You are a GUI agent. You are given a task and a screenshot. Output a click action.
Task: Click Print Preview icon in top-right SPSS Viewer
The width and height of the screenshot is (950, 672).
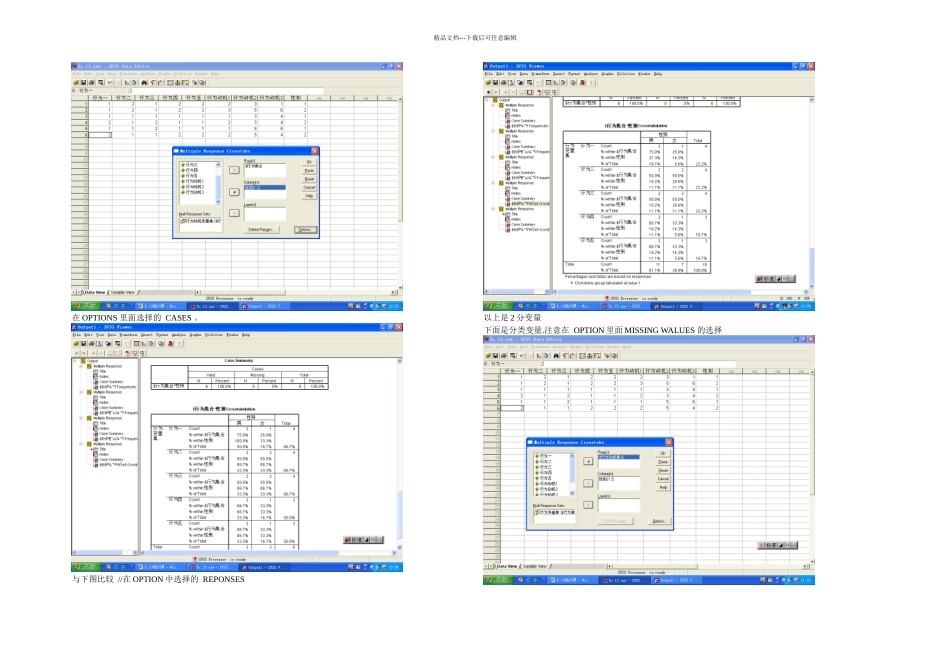(511, 82)
